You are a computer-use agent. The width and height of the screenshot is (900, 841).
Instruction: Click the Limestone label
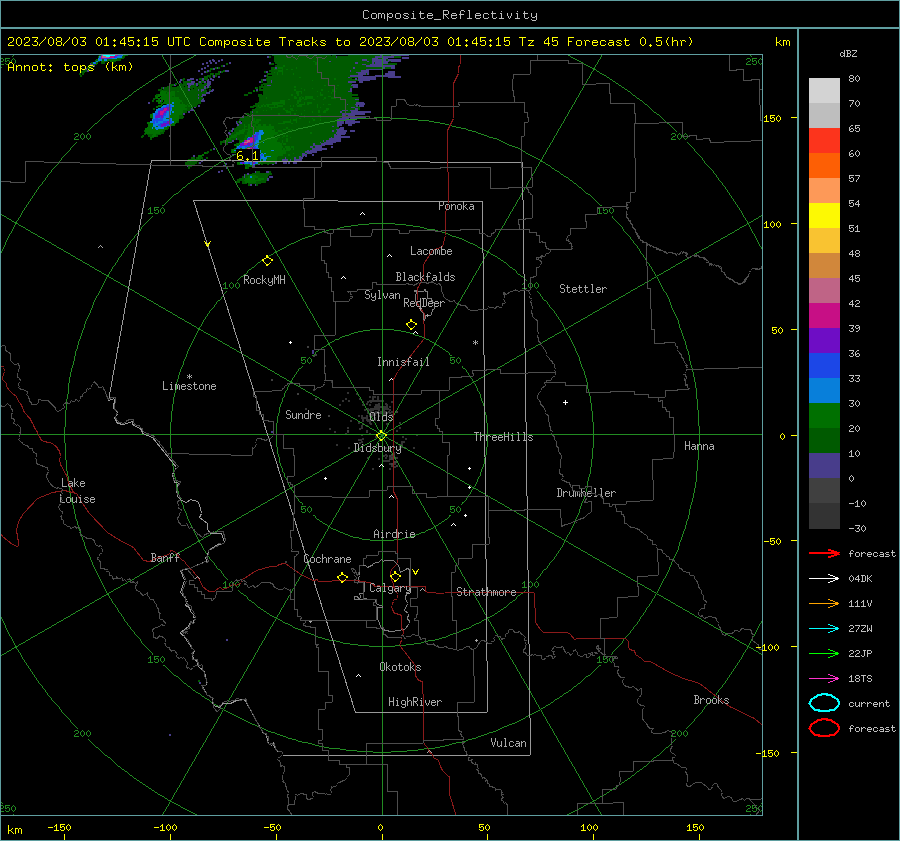pos(189,386)
